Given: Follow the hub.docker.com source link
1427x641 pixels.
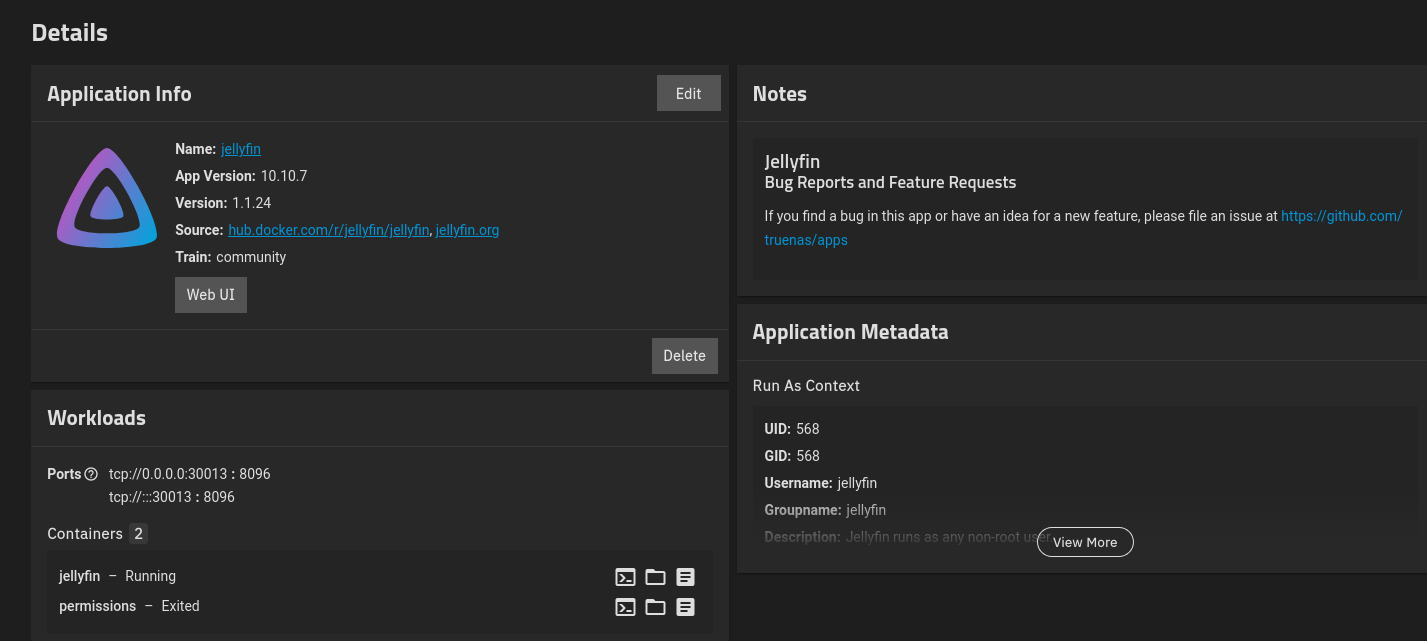Looking at the screenshot, I should (x=329, y=230).
